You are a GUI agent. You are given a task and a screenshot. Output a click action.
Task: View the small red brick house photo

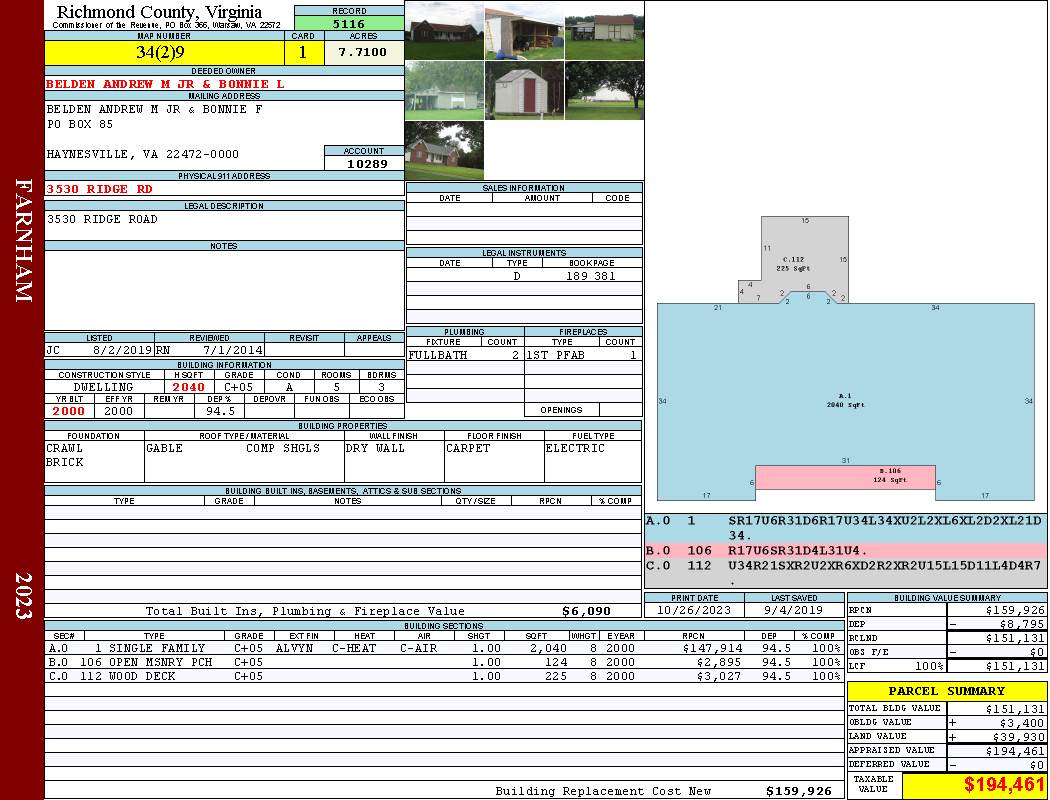[x=444, y=151]
